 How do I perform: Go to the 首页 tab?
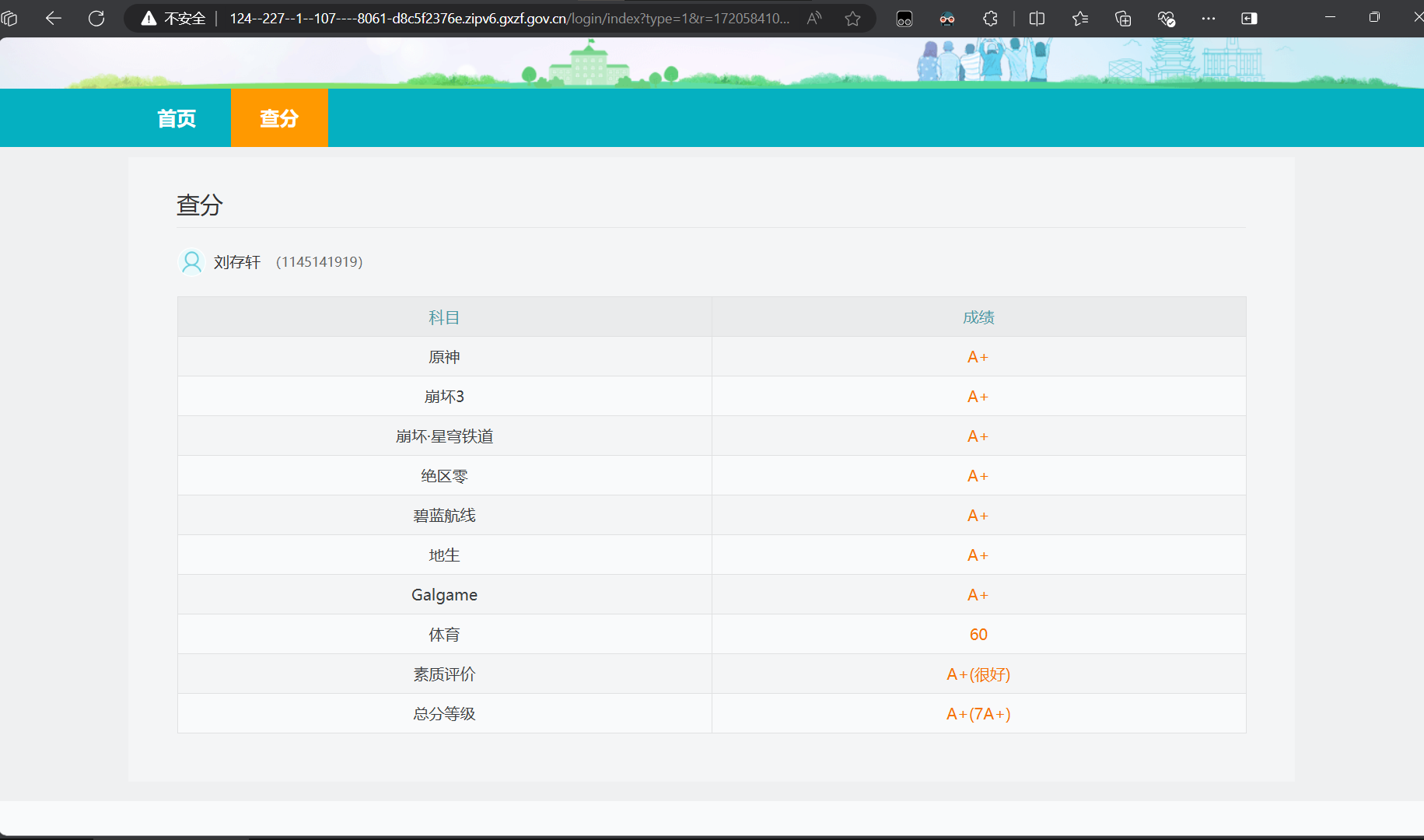coord(177,118)
